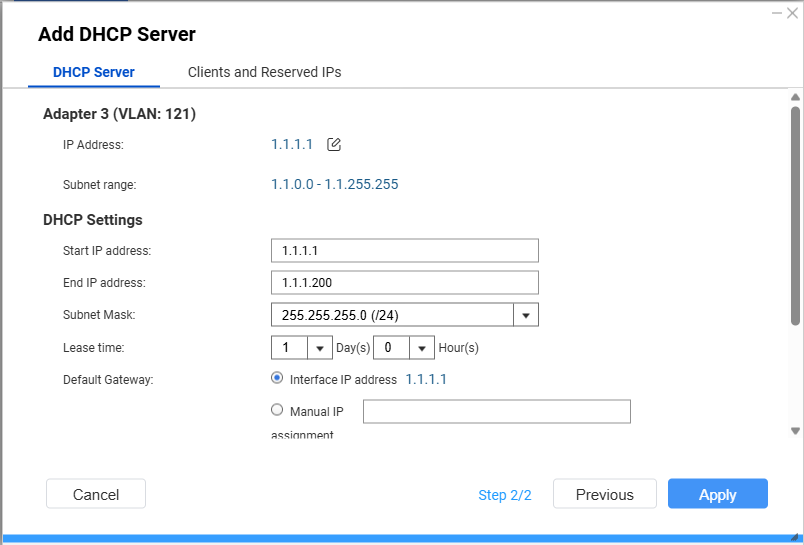Expand the lease time Day(s) dropdown
Screen dimensions: 804x545
[x=320, y=348]
